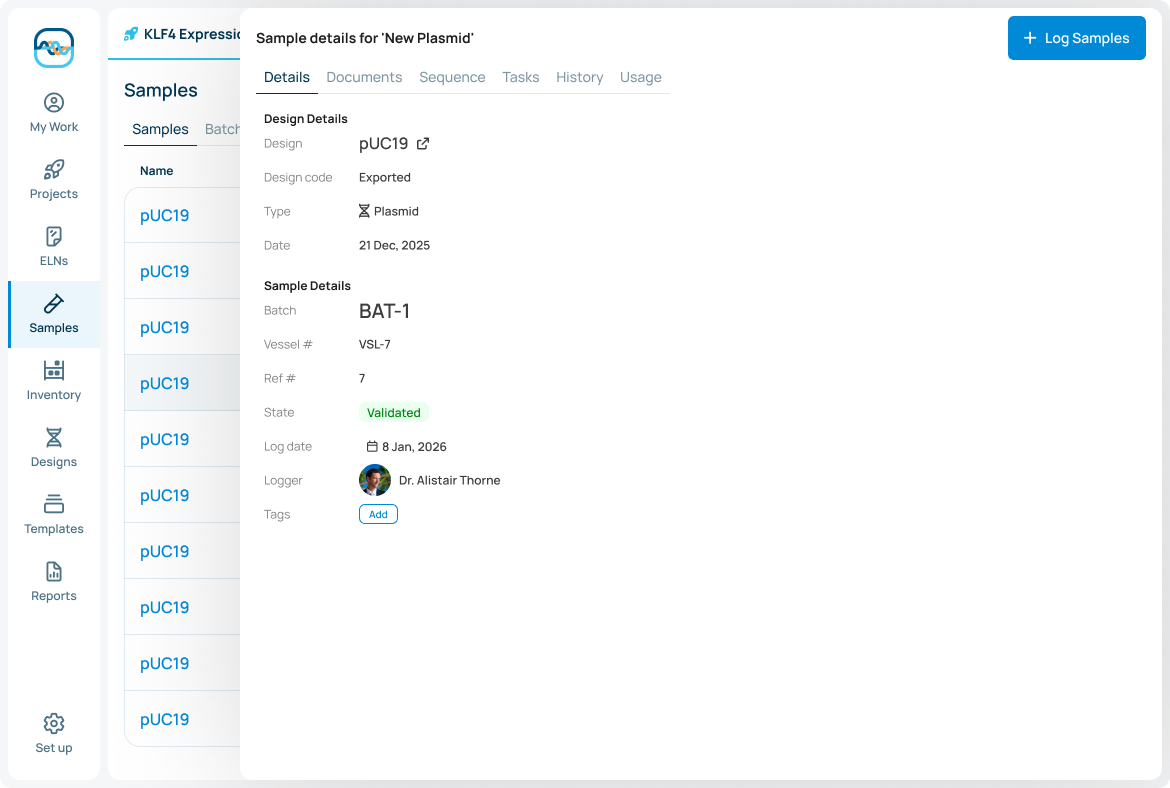Click the Validated state badge
Screen dimensions: 1170x788
(394, 413)
